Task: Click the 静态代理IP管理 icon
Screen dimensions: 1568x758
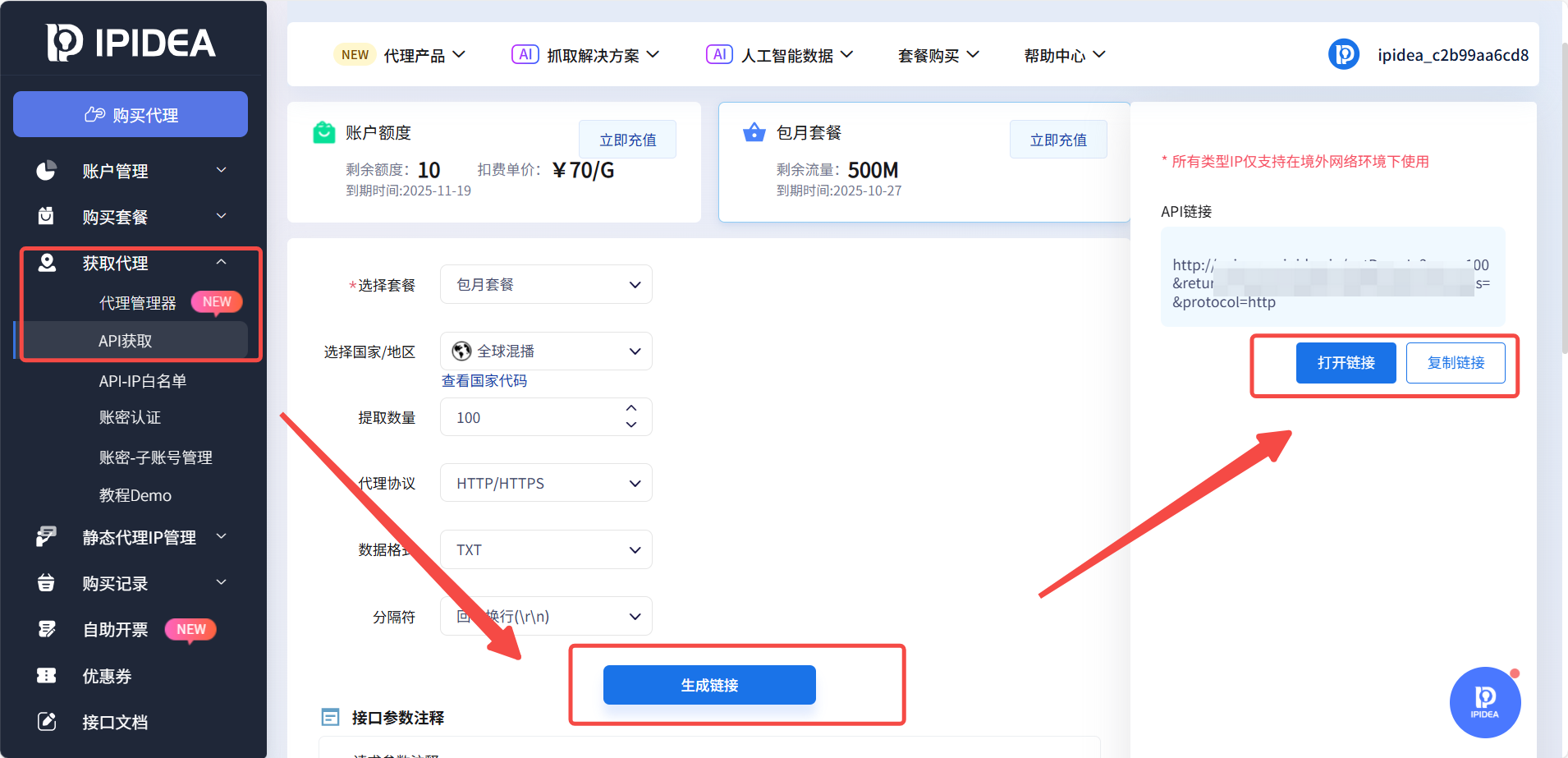Action: (x=46, y=537)
